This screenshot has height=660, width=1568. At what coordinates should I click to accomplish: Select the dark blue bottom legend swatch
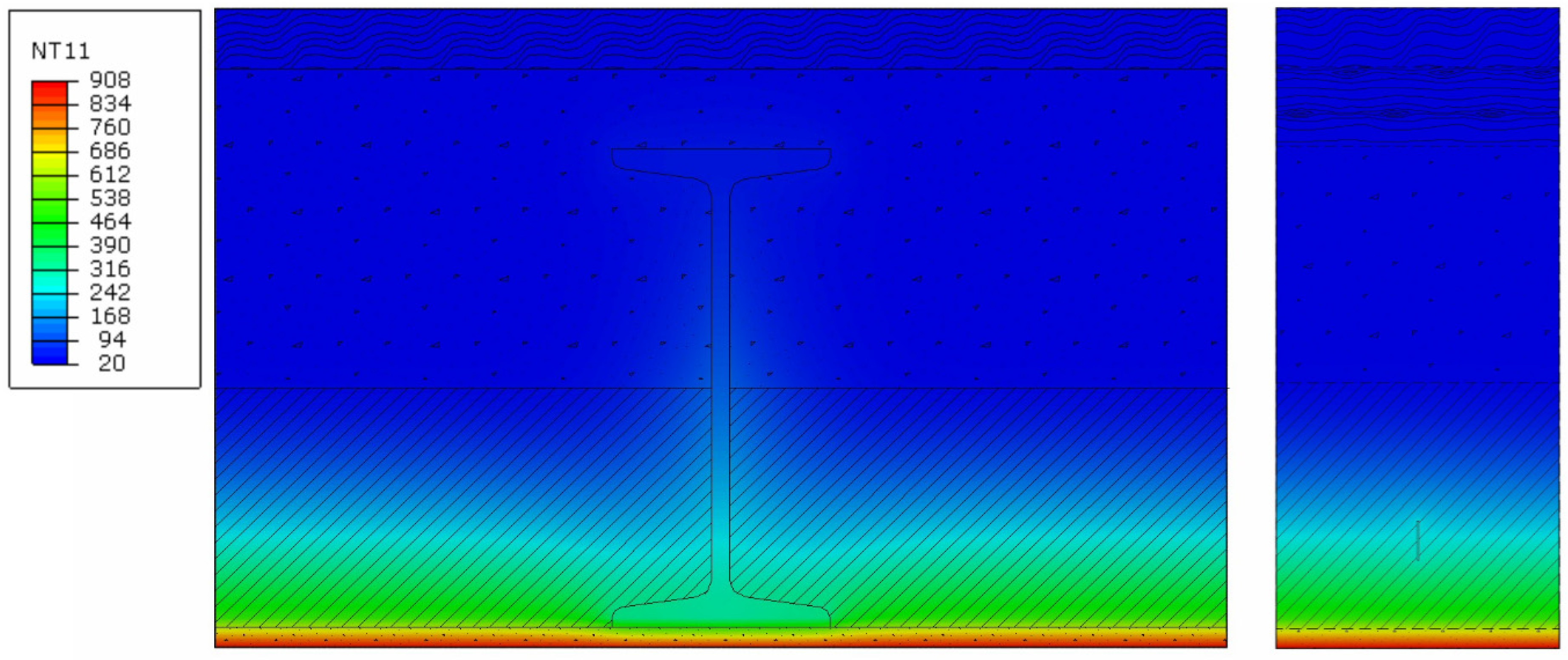(x=49, y=353)
